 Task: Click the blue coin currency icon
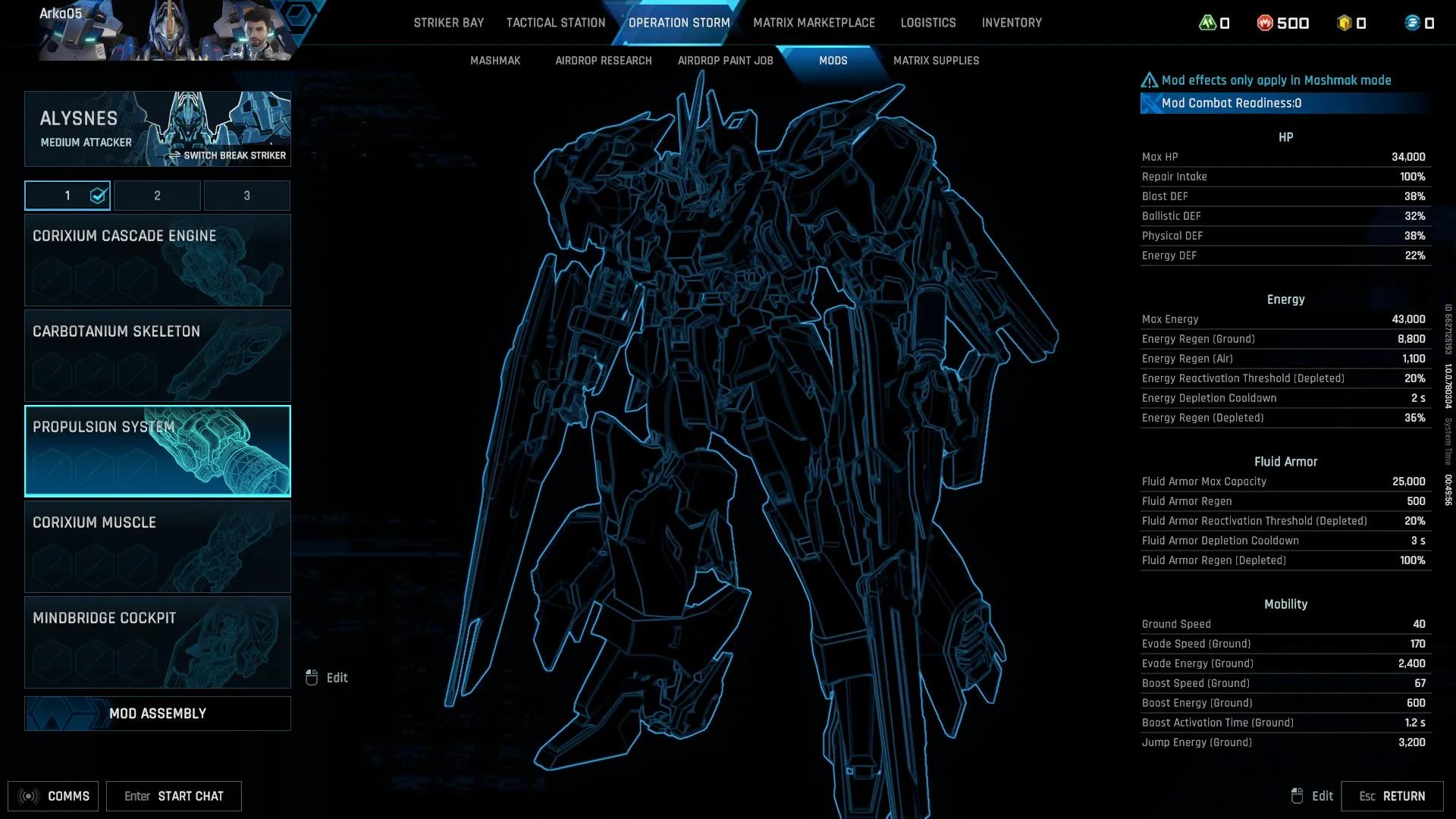[x=1412, y=23]
